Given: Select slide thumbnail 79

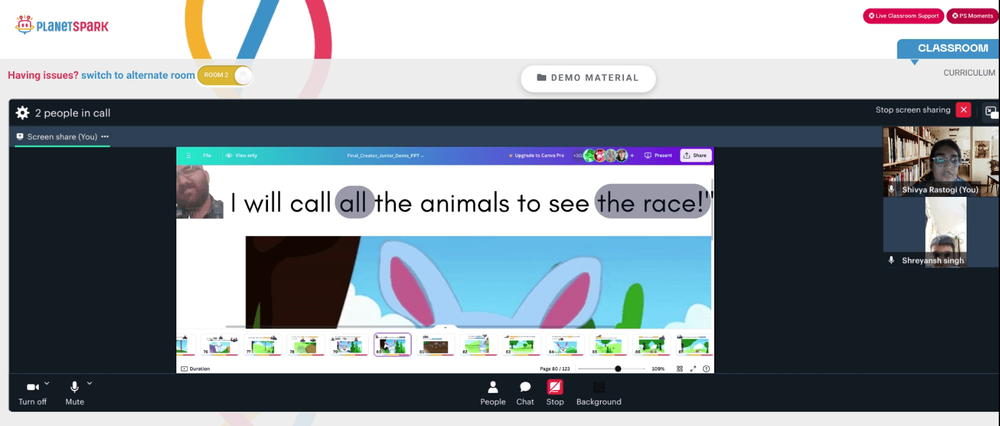Looking at the screenshot, I should tap(348, 345).
